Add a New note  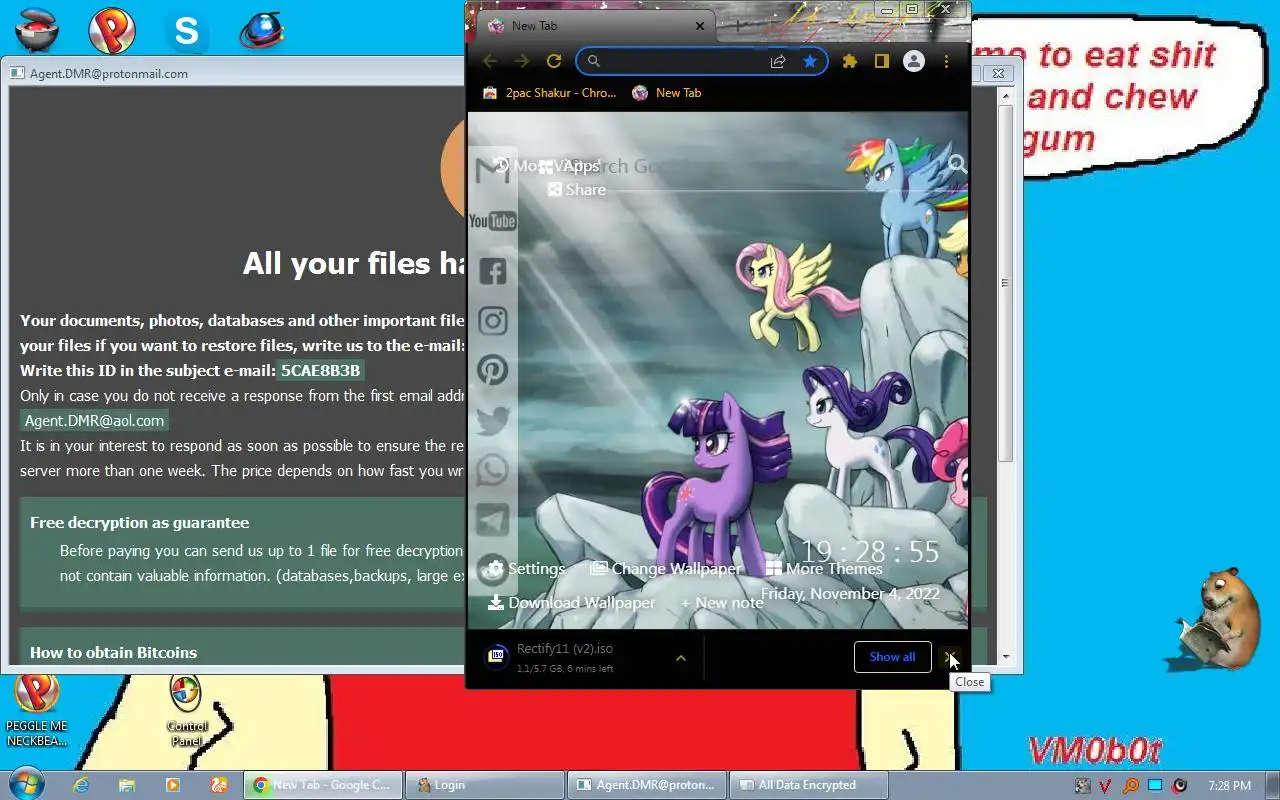pos(722,603)
